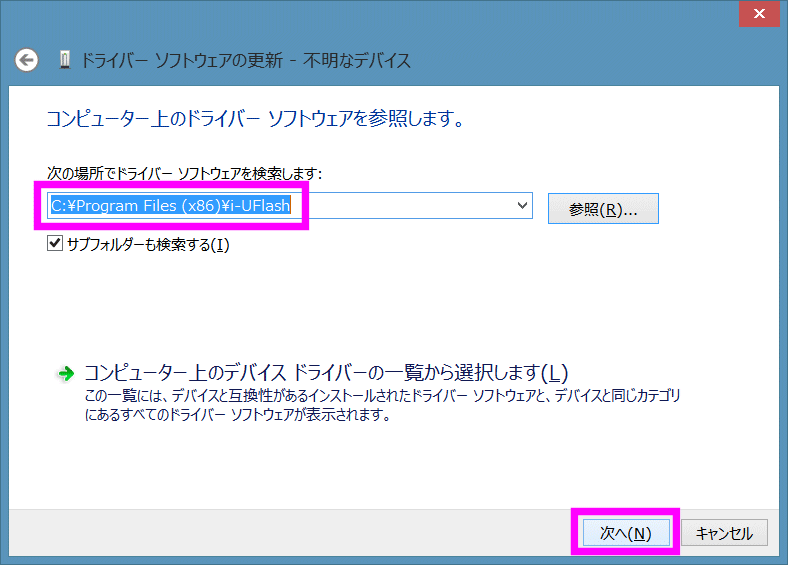Toggle the サブフォルダーも検索する checkbox
788x565 pixels.
tap(55, 244)
